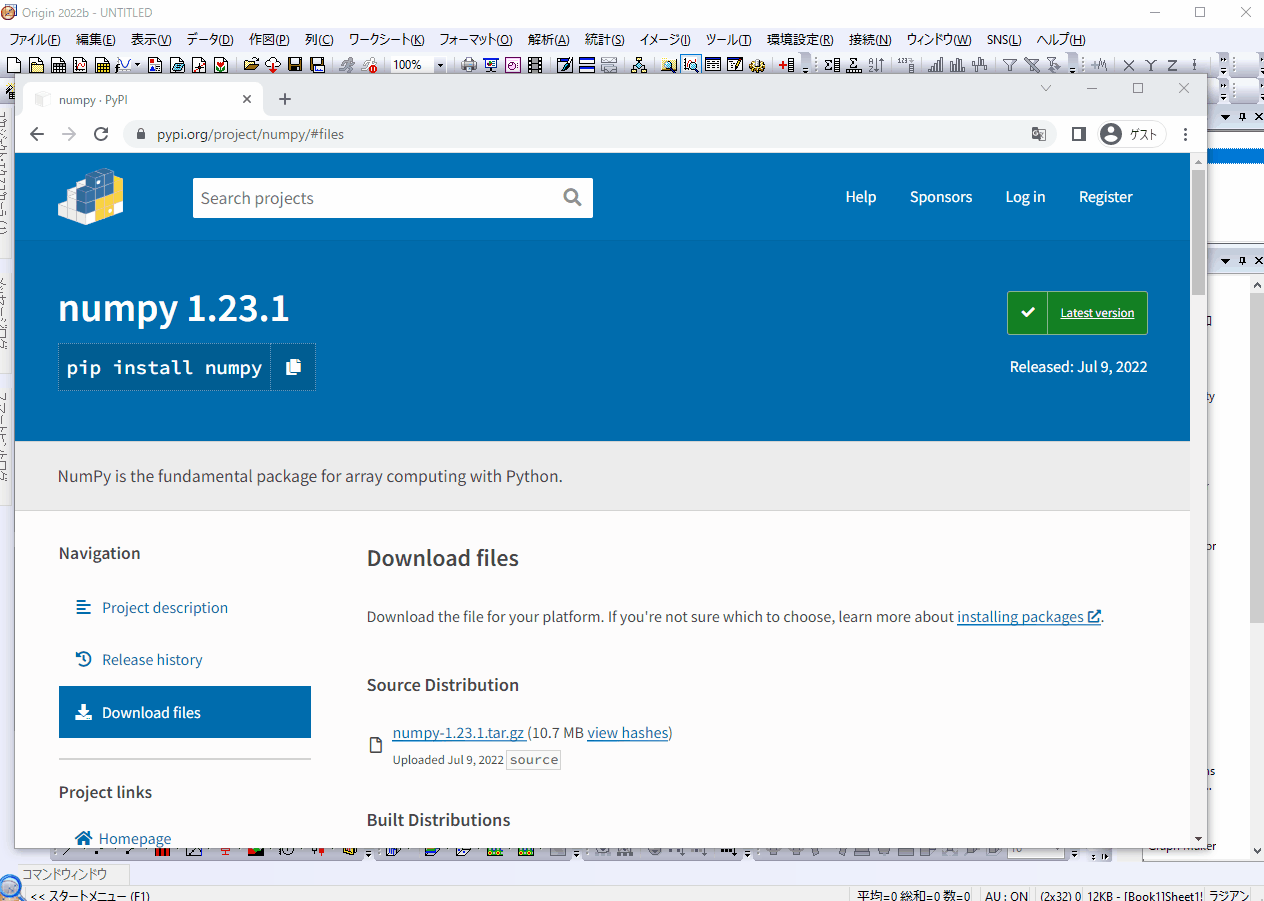Click the filmstrip video icon in Origin toolbar
This screenshot has height=901, width=1264.
[535, 65]
